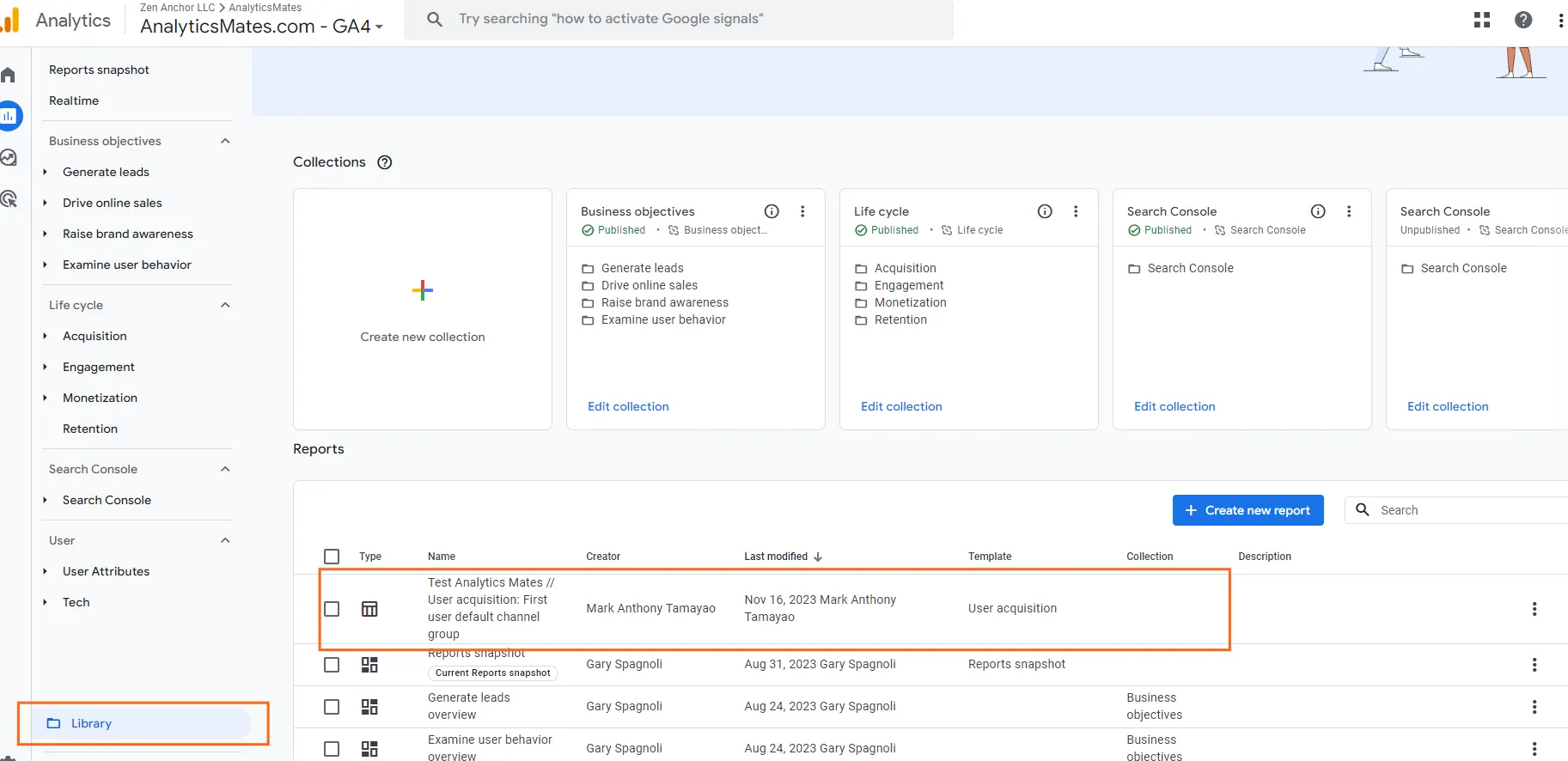This screenshot has width=1568, height=761.
Task: Open Reports snapshot in sidebar
Action: [99, 70]
